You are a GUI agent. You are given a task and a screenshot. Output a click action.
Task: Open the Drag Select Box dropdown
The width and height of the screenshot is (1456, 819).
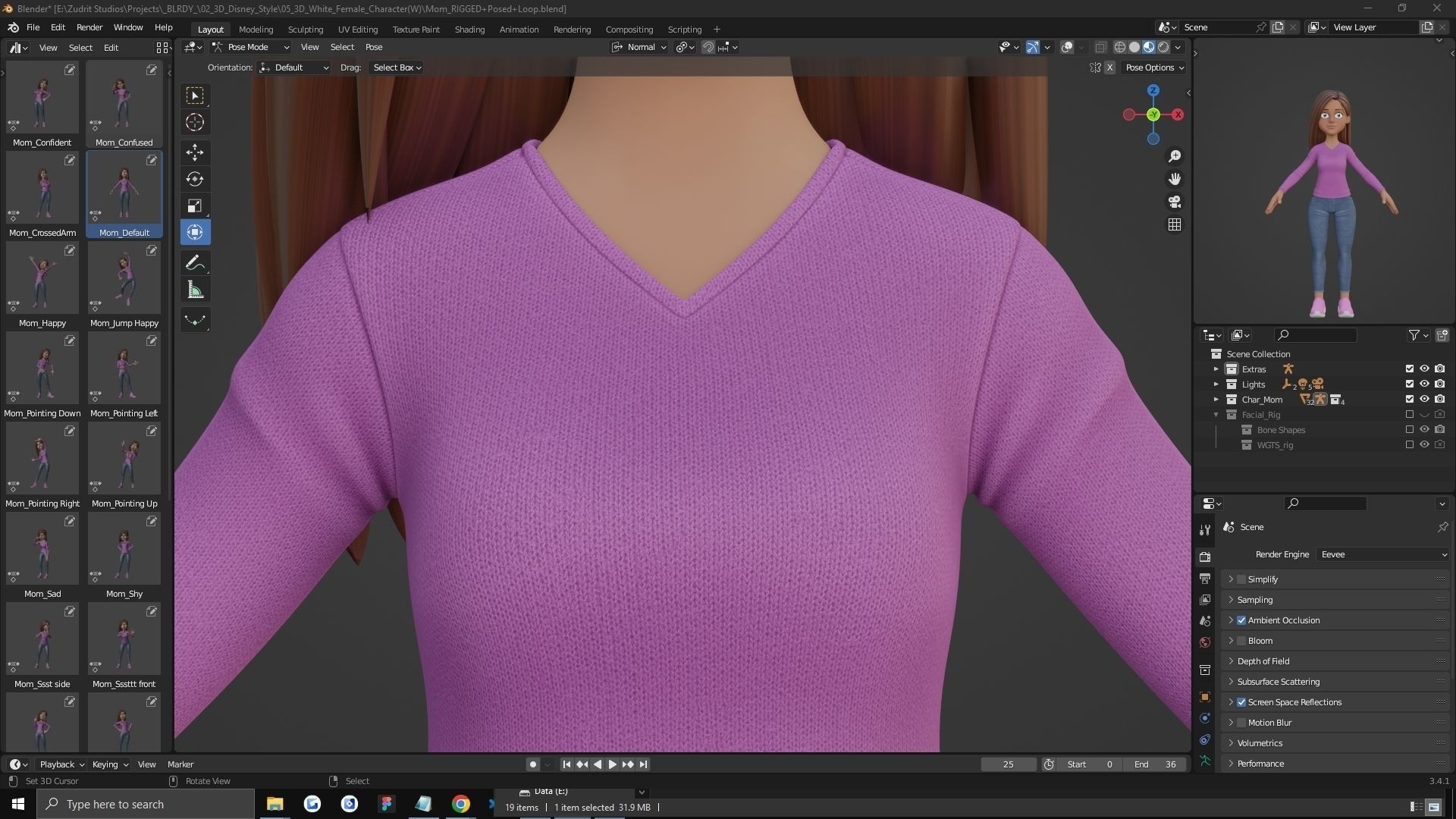(397, 67)
